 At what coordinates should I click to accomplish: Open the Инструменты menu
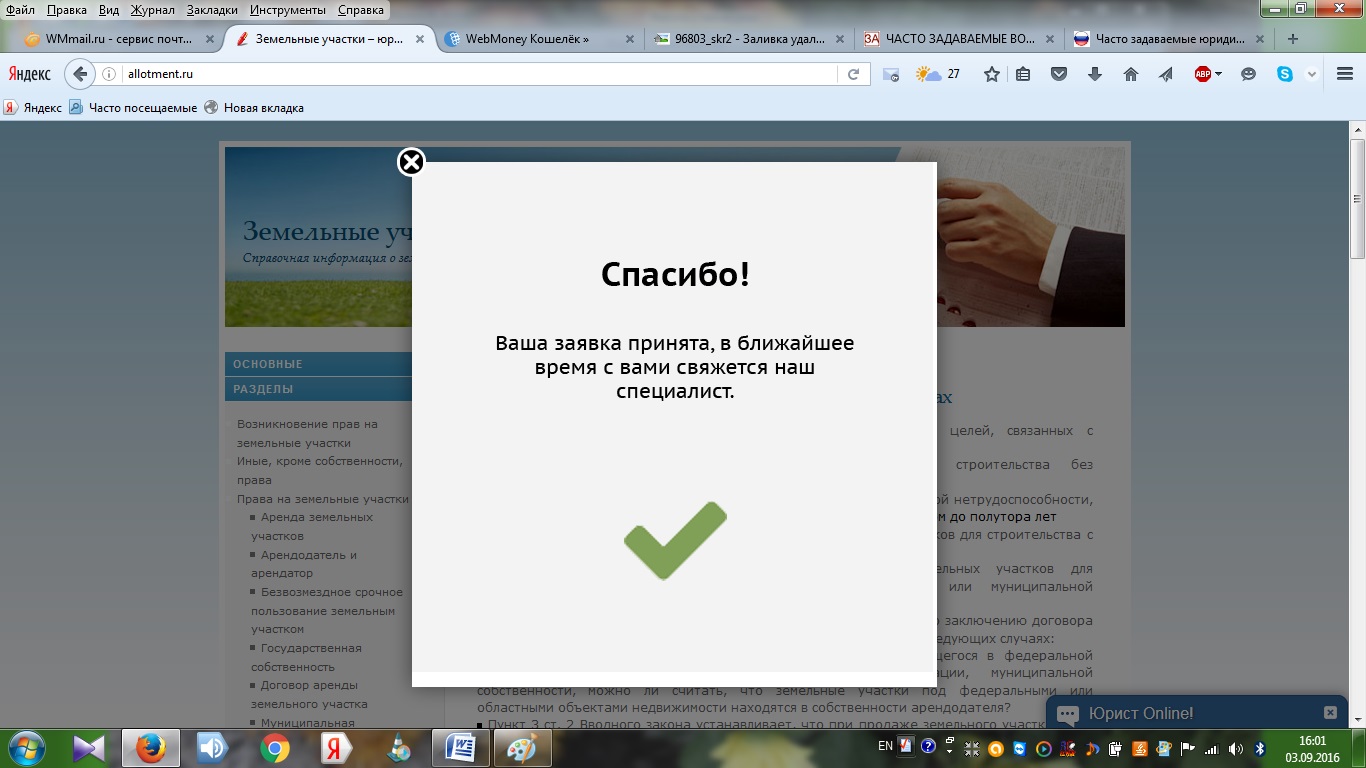[x=288, y=10]
